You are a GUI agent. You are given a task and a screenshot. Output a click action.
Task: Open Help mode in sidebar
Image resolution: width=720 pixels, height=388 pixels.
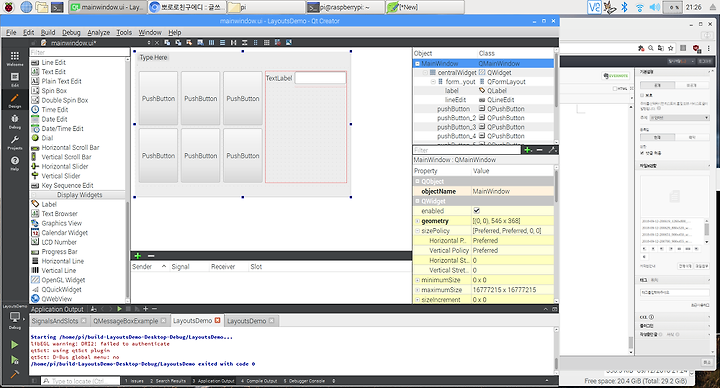click(15, 163)
